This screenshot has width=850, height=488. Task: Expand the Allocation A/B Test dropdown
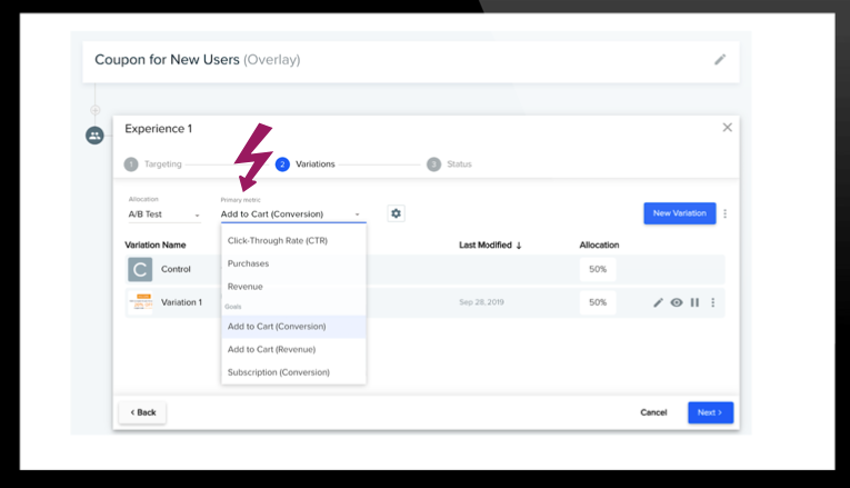pyautogui.click(x=165, y=214)
